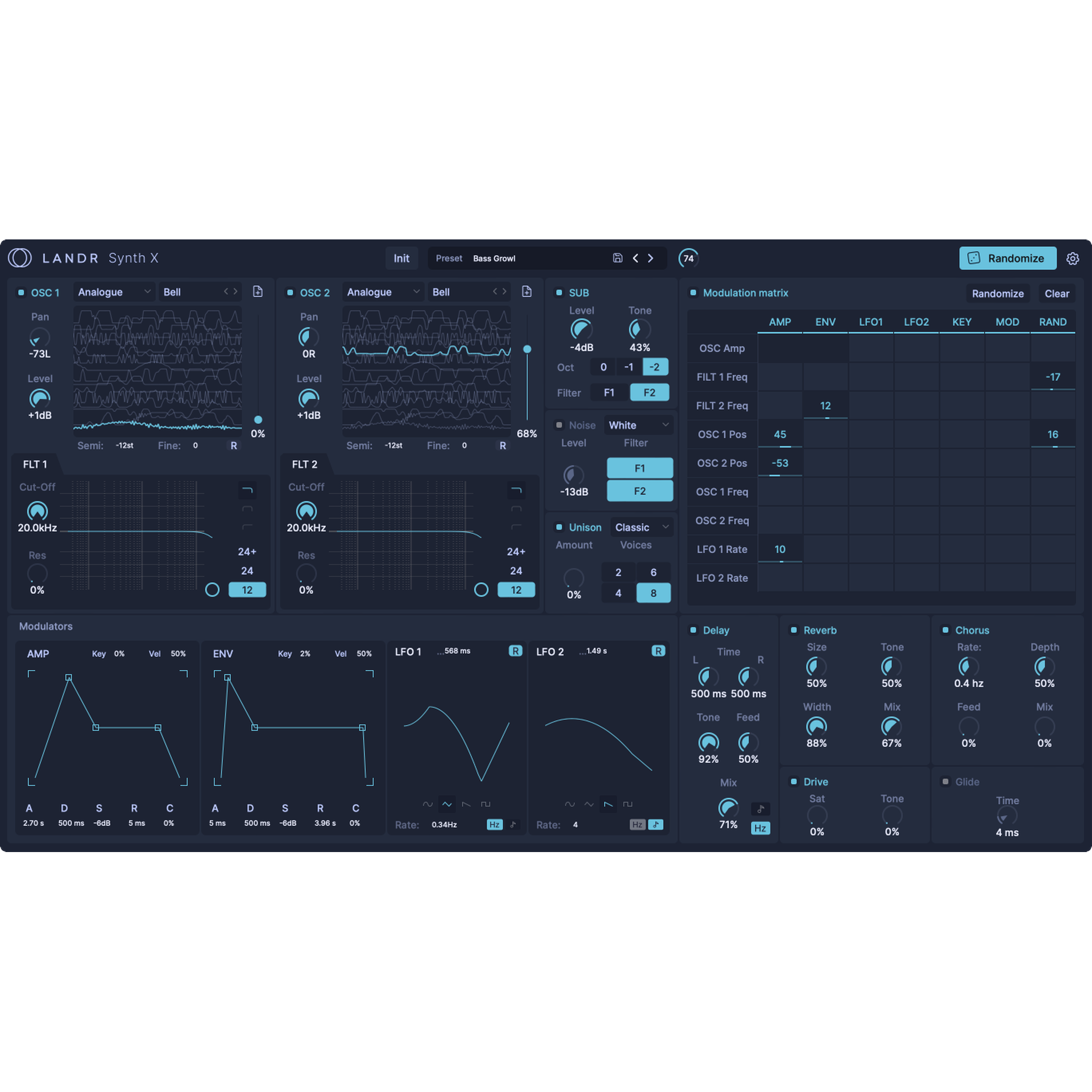The height and width of the screenshot is (1092, 1092).
Task: Open the wavetable file icon next to OSC 1
Action: (258, 292)
